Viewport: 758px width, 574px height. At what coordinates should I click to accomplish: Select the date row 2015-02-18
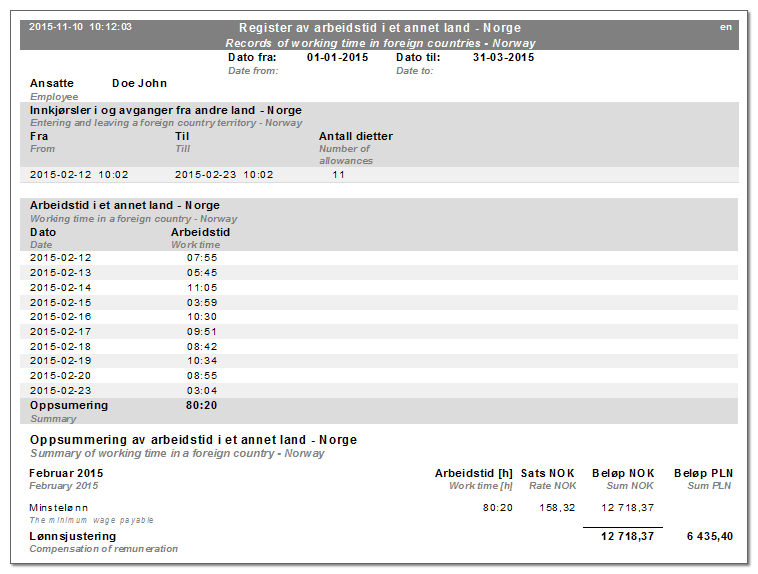coord(60,347)
